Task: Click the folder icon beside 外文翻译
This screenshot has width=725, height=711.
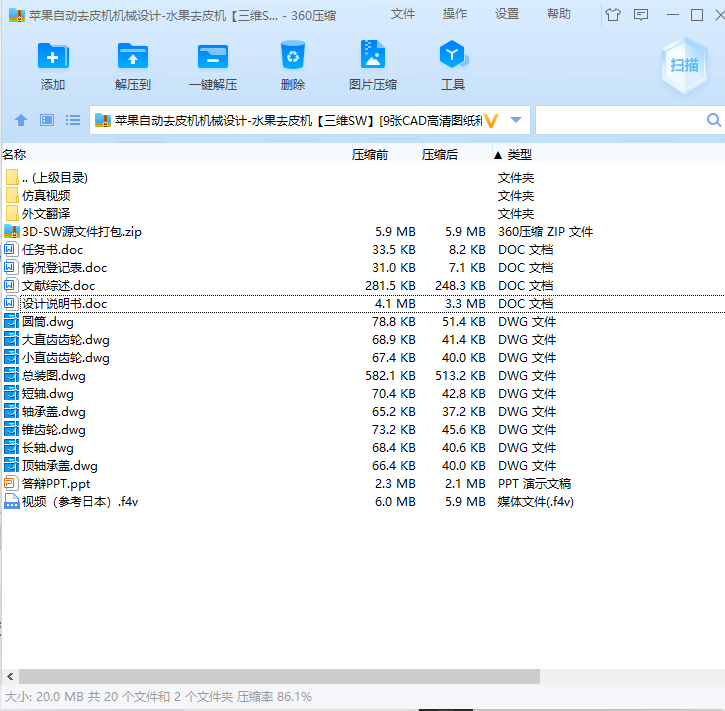Action: pyautogui.click(x=12, y=214)
